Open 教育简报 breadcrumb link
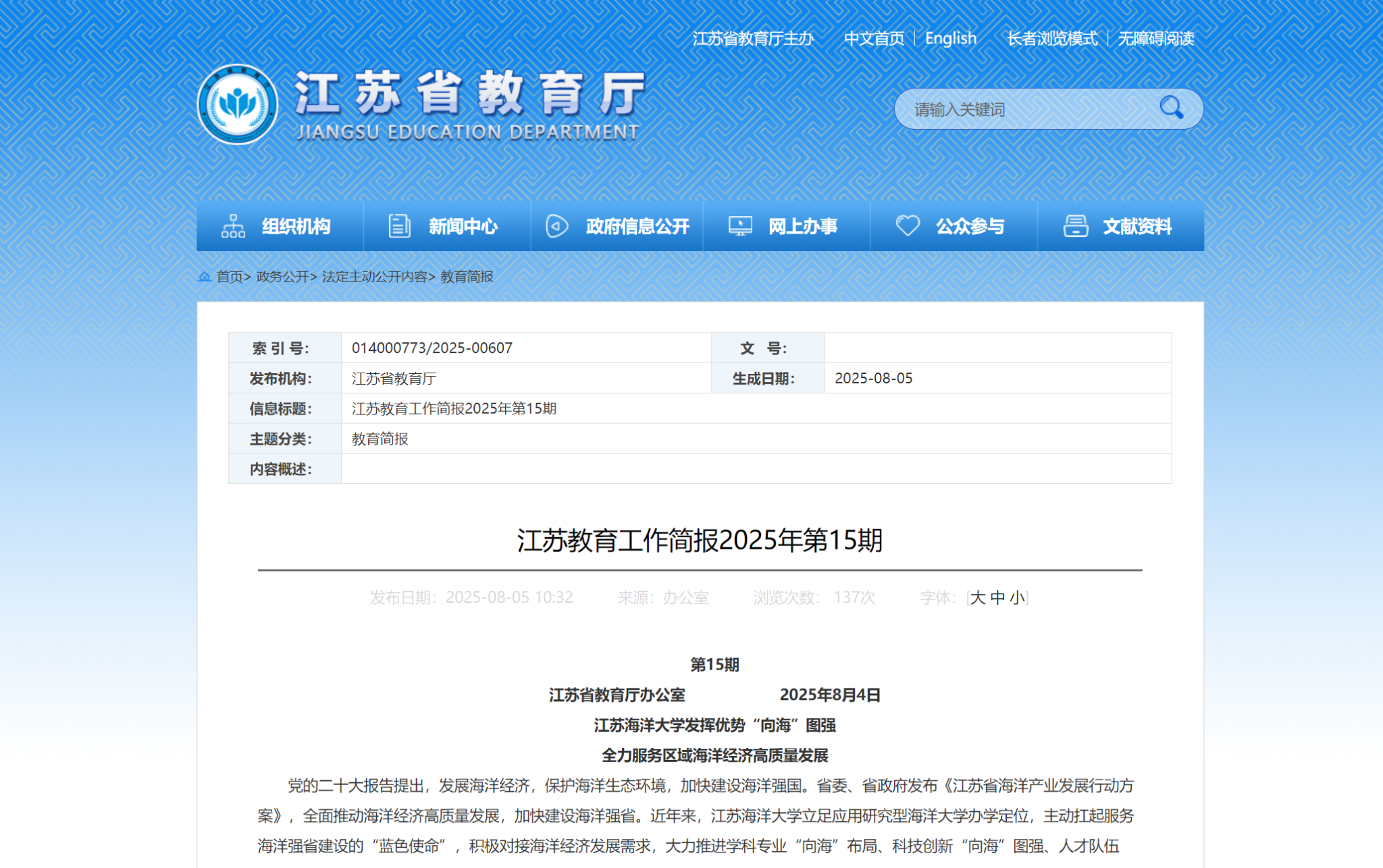 point(467,277)
